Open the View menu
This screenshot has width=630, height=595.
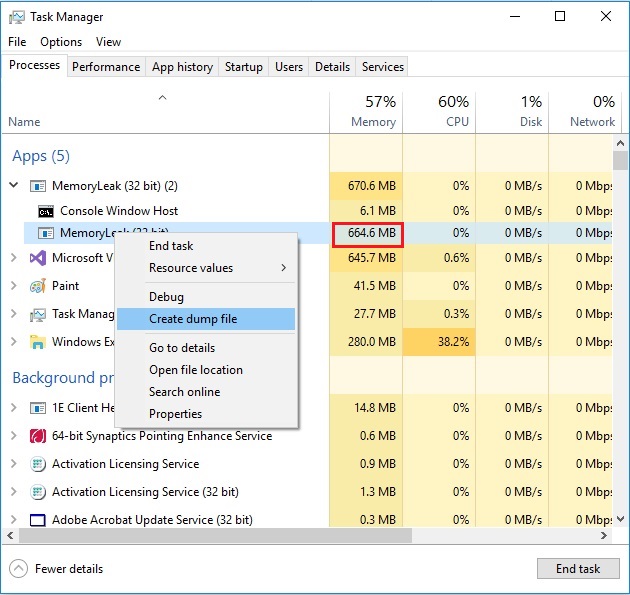[108, 42]
